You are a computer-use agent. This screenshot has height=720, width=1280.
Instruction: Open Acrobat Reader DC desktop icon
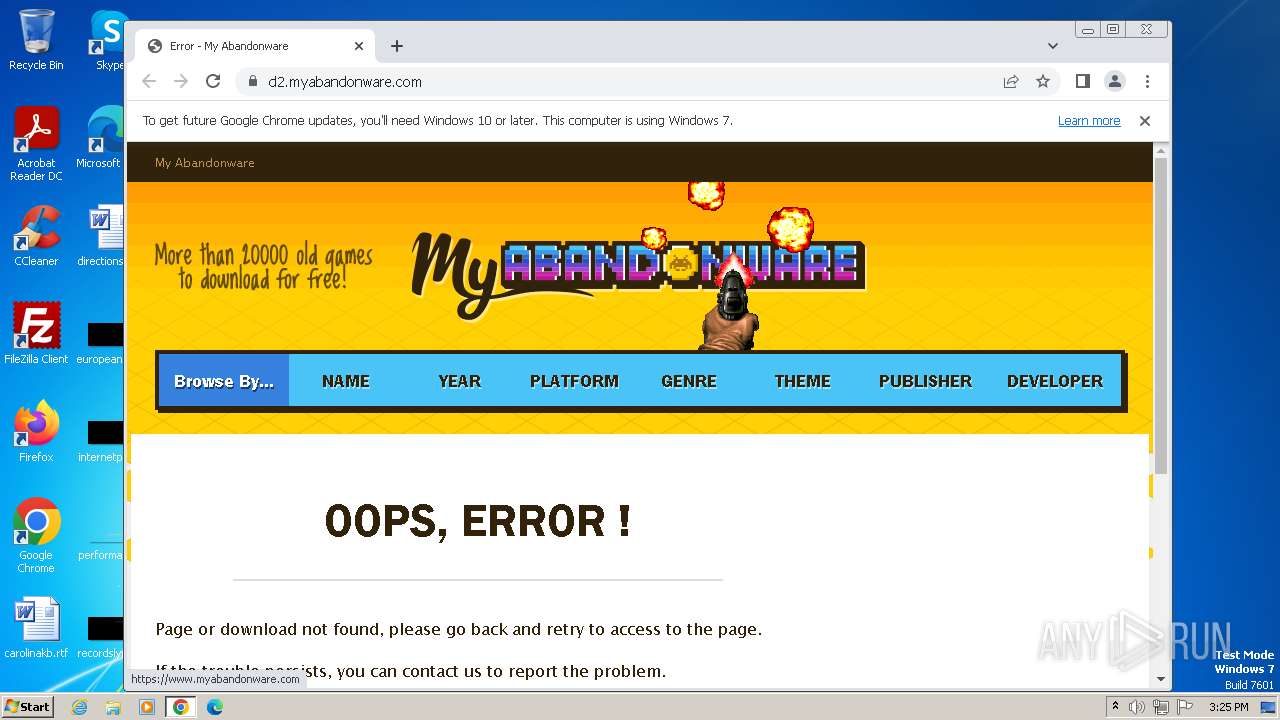(36, 145)
